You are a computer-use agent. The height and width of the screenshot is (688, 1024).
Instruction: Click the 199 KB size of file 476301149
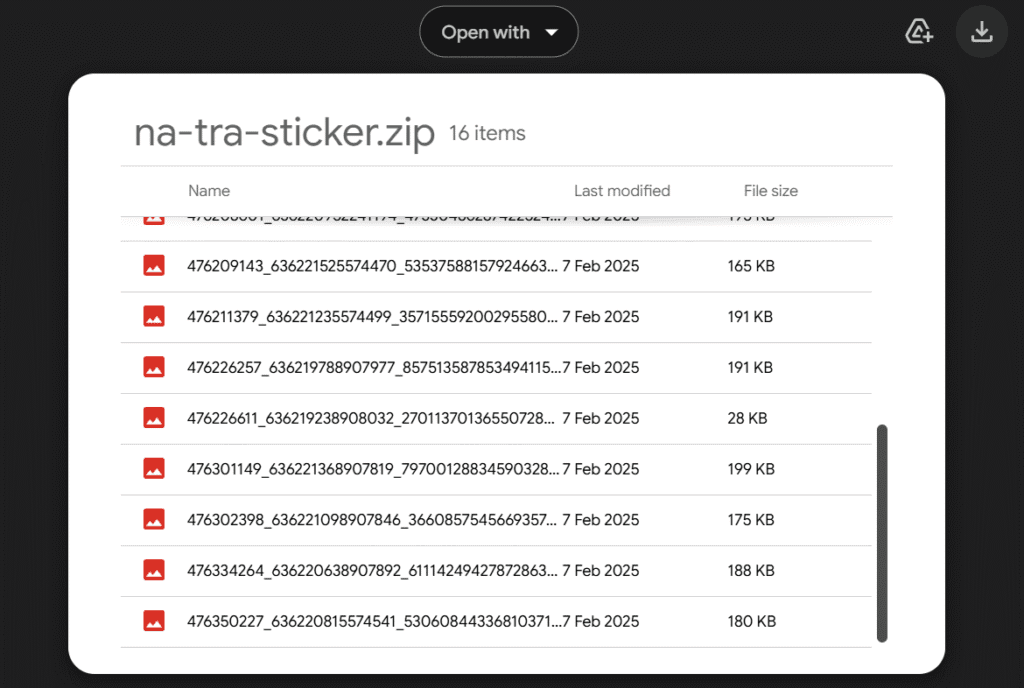[x=751, y=469]
